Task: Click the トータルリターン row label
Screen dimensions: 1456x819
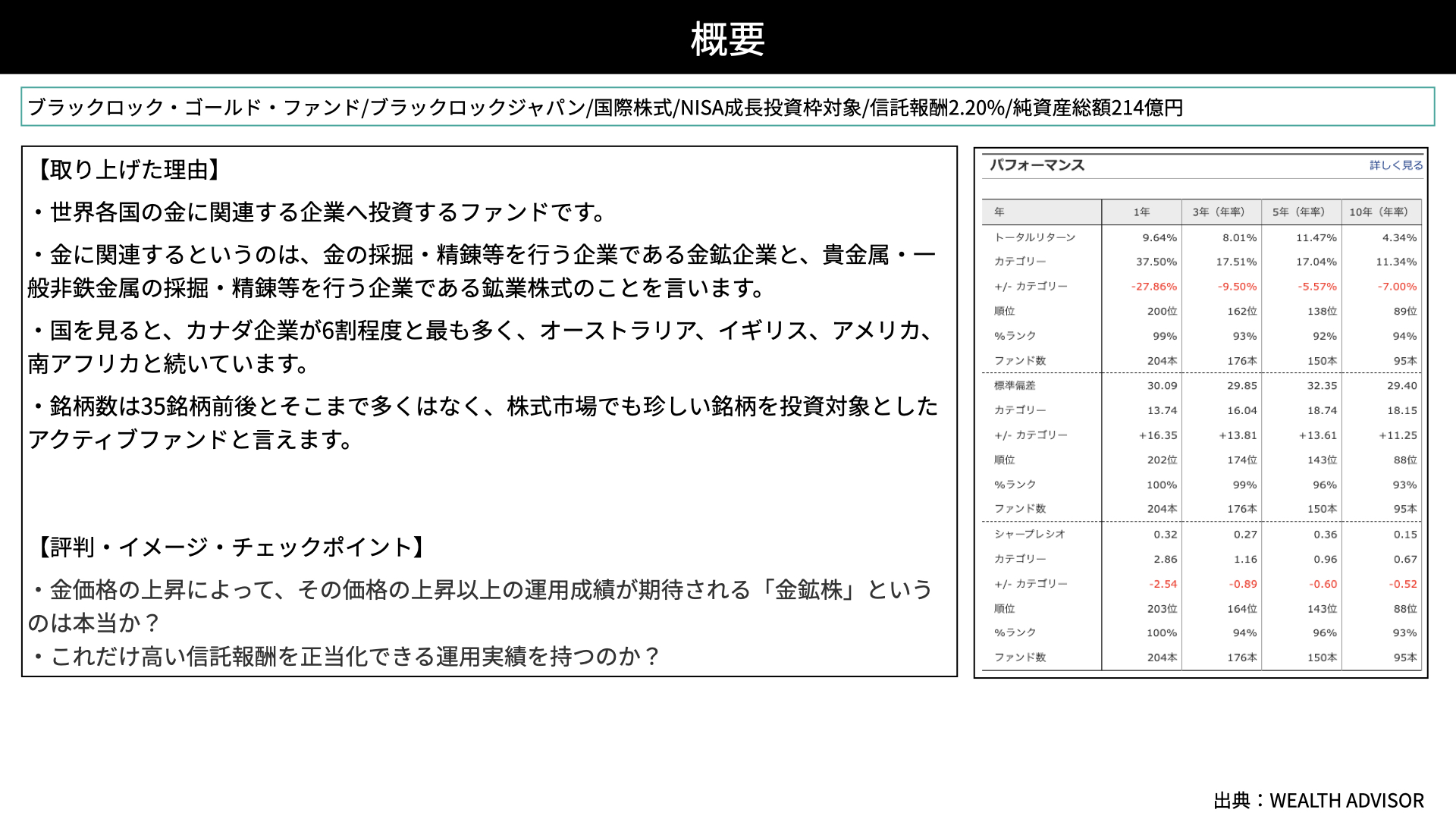Action: click(x=1035, y=237)
